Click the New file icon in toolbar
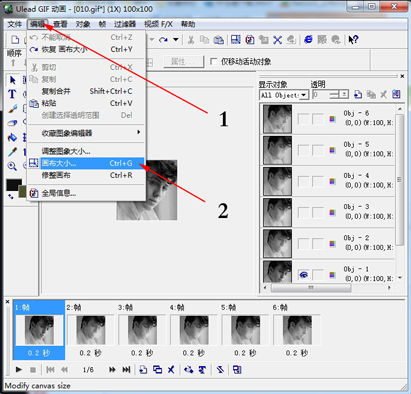 [15, 40]
